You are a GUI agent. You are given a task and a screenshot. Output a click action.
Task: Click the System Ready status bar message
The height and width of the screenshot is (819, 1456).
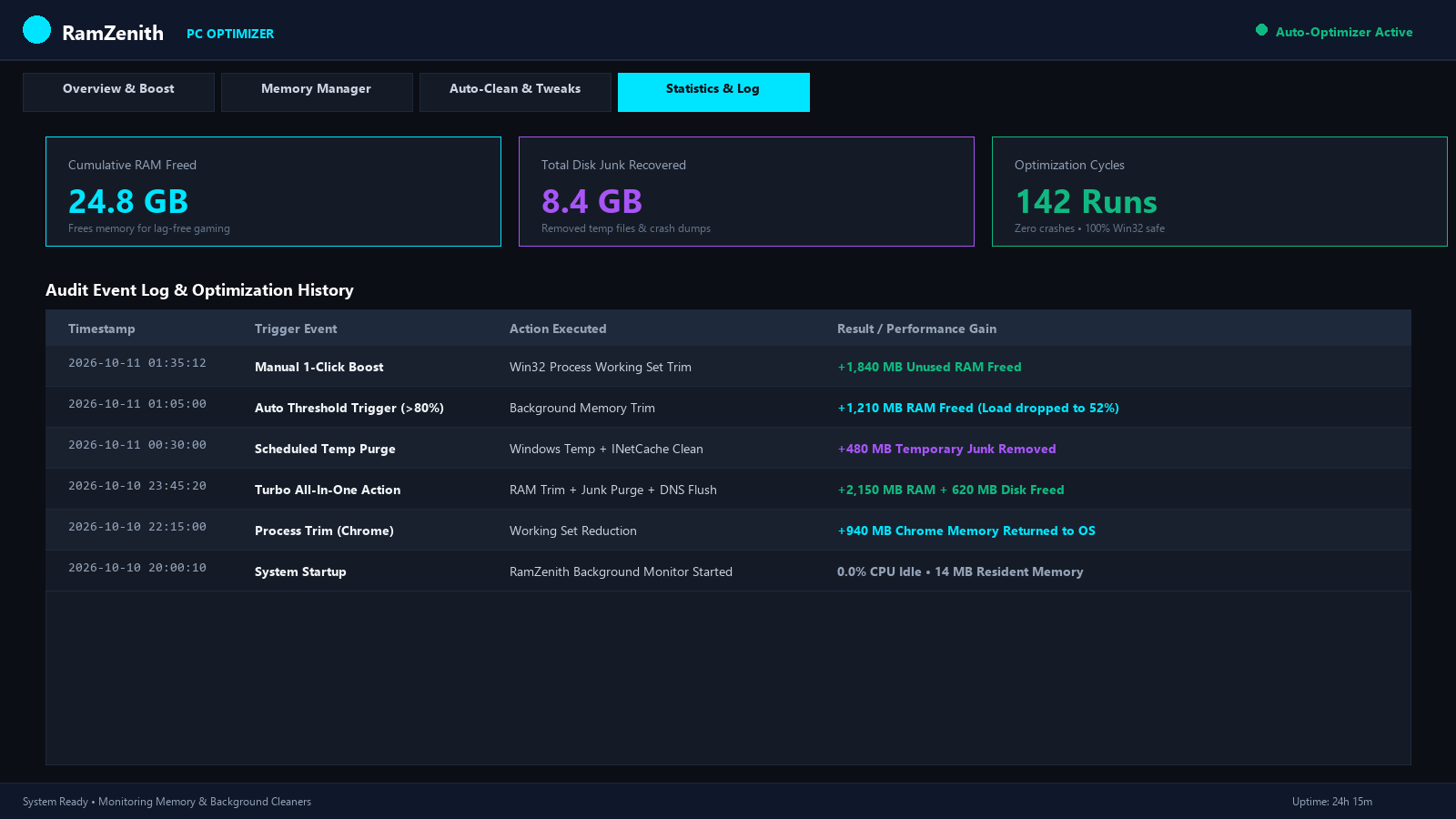pos(167,802)
